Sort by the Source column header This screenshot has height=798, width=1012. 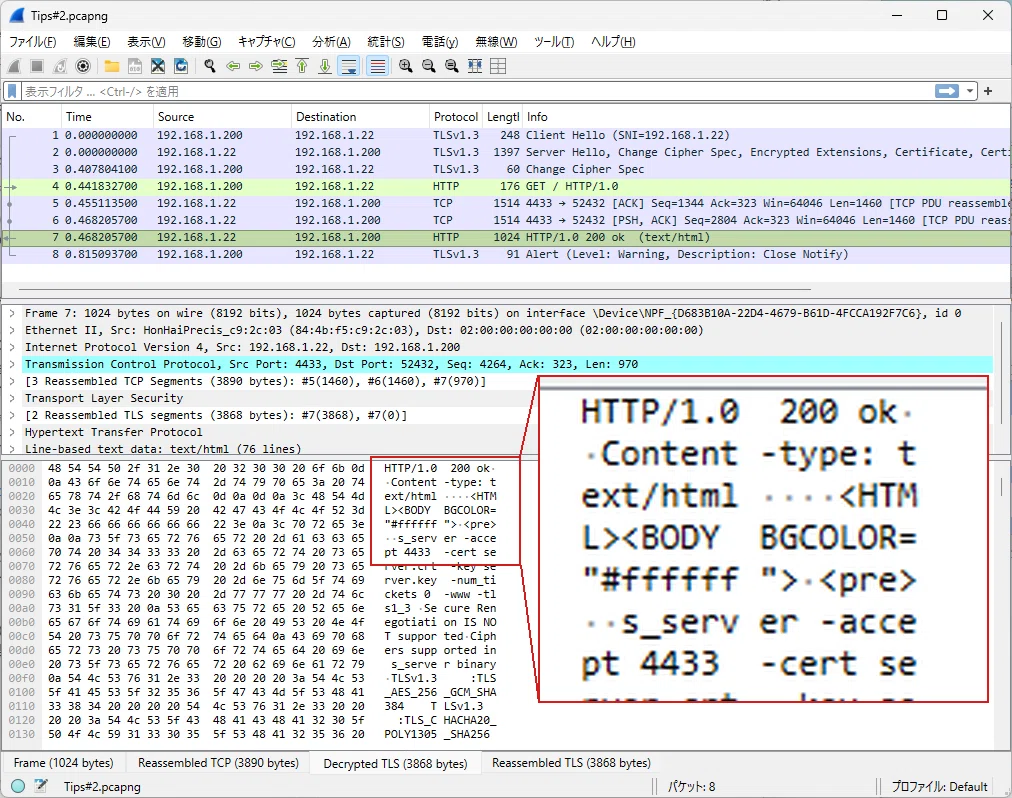(222, 117)
